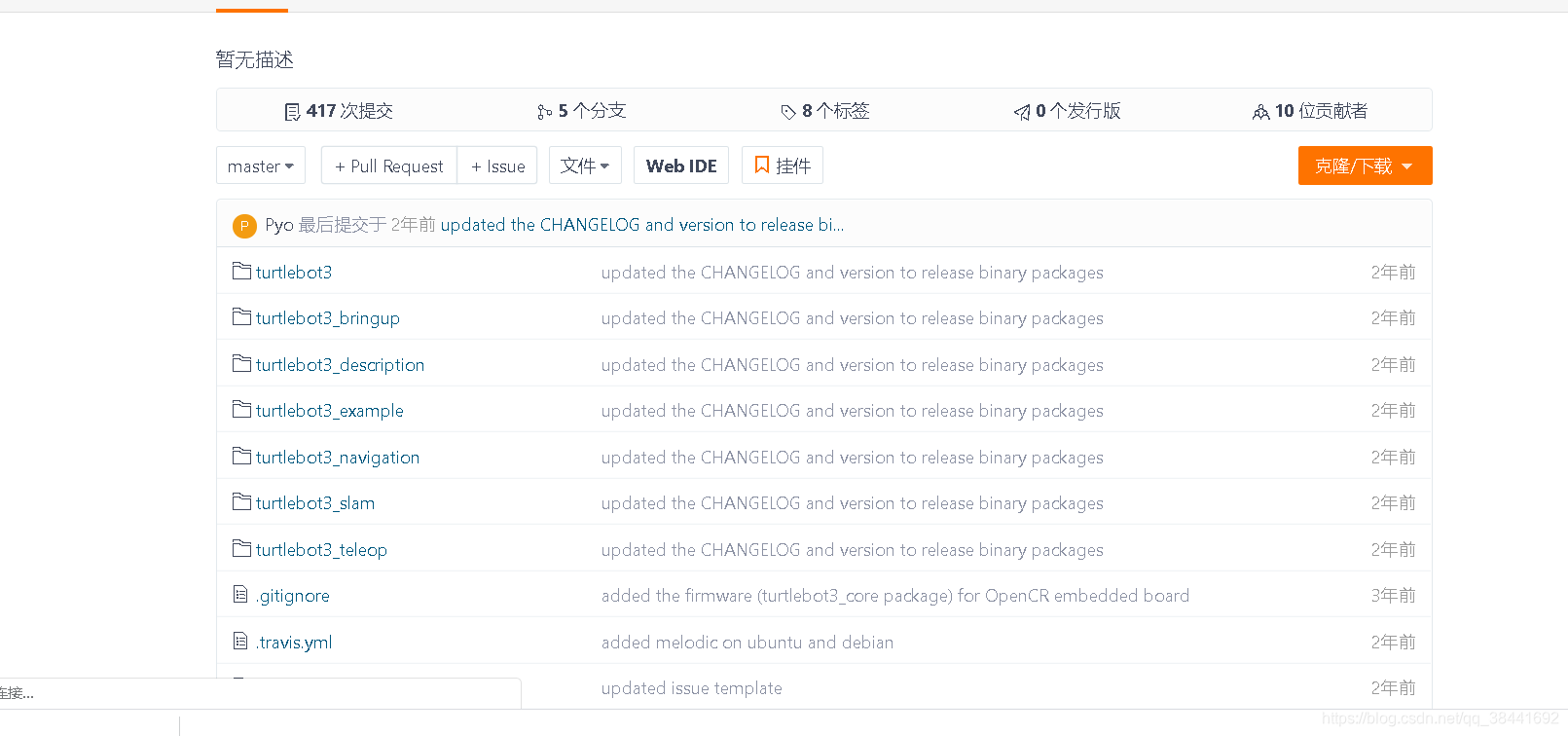Image resolution: width=1568 pixels, height=736 pixels.
Task: Click commit message in turtlebot3_teleop row
Action: point(853,550)
